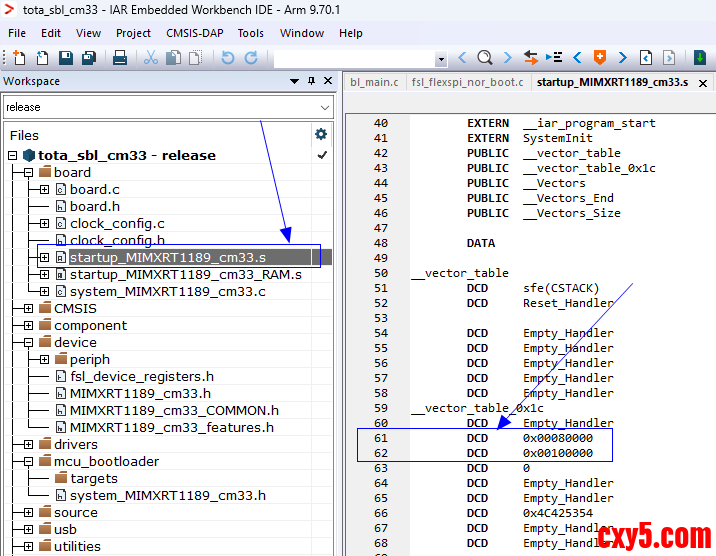This screenshot has width=716, height=556.
Task: Switch to the bl_main.c tab
Action: (374, 82)
